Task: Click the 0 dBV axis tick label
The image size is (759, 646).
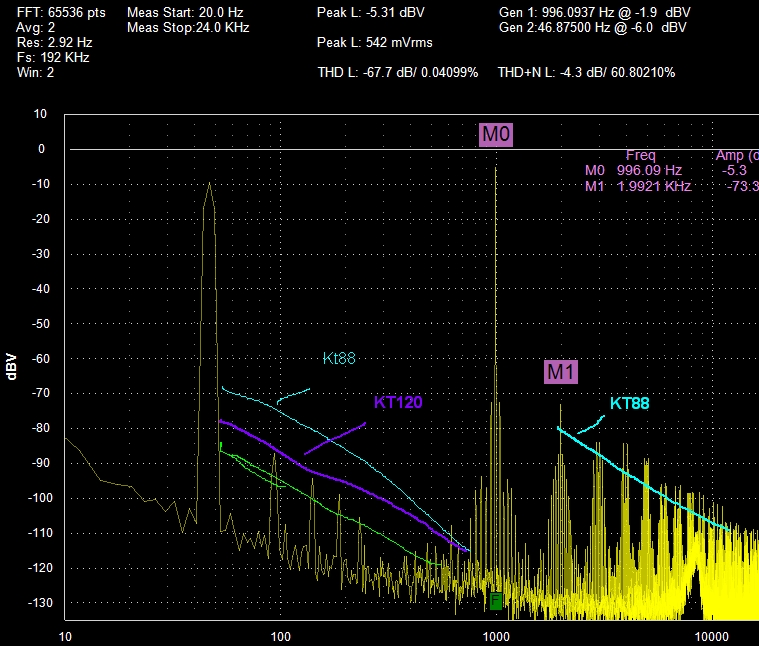Action: pyautogui.click(x=42, y=149)
